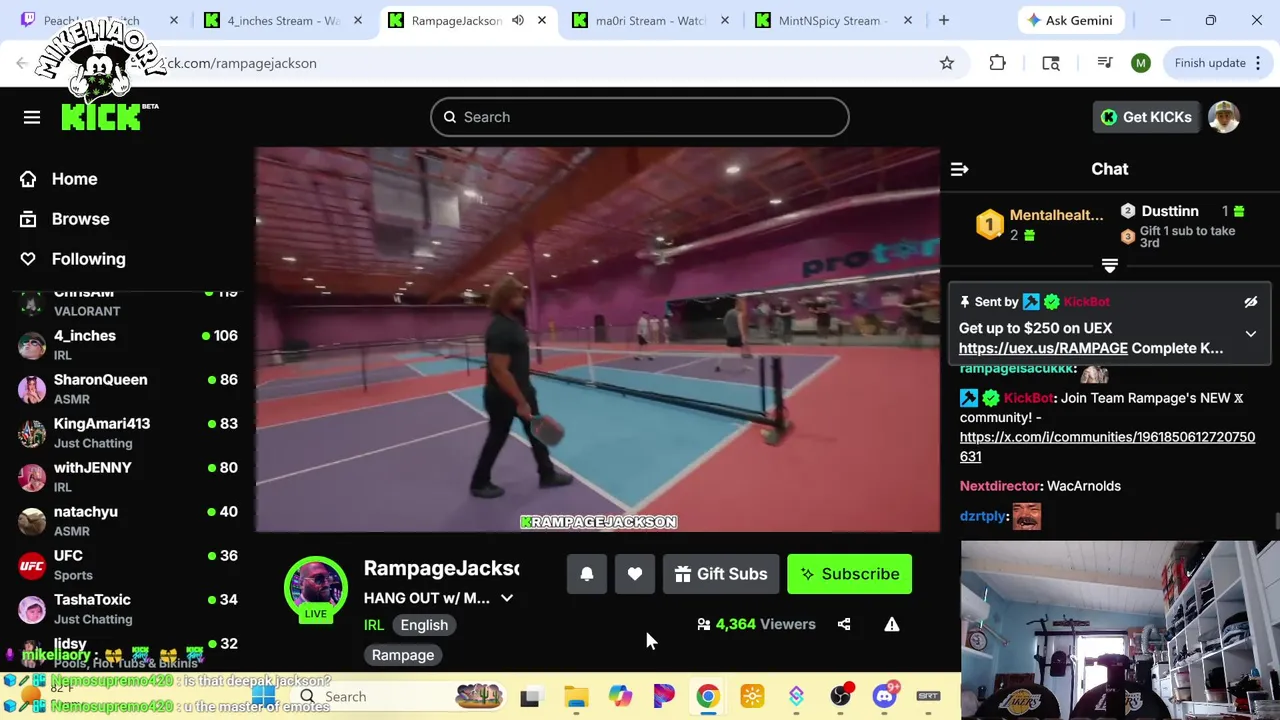The height and width of the screenshot is (720, 1280).
Task: Open Task View in the taskbar
Action: pos(530,697)
